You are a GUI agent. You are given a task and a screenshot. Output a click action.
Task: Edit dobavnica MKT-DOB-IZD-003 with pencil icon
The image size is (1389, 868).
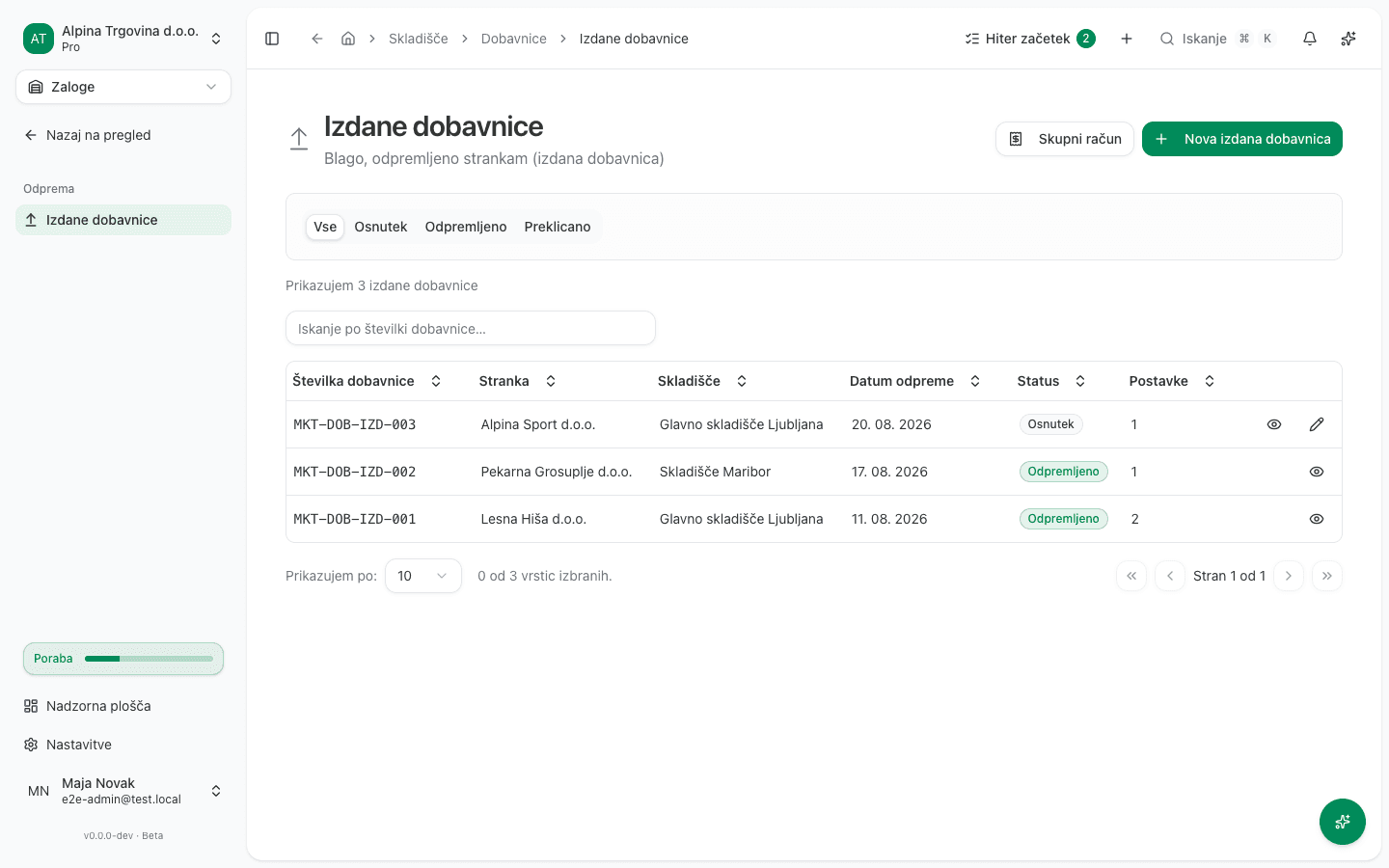point(1317,424)
